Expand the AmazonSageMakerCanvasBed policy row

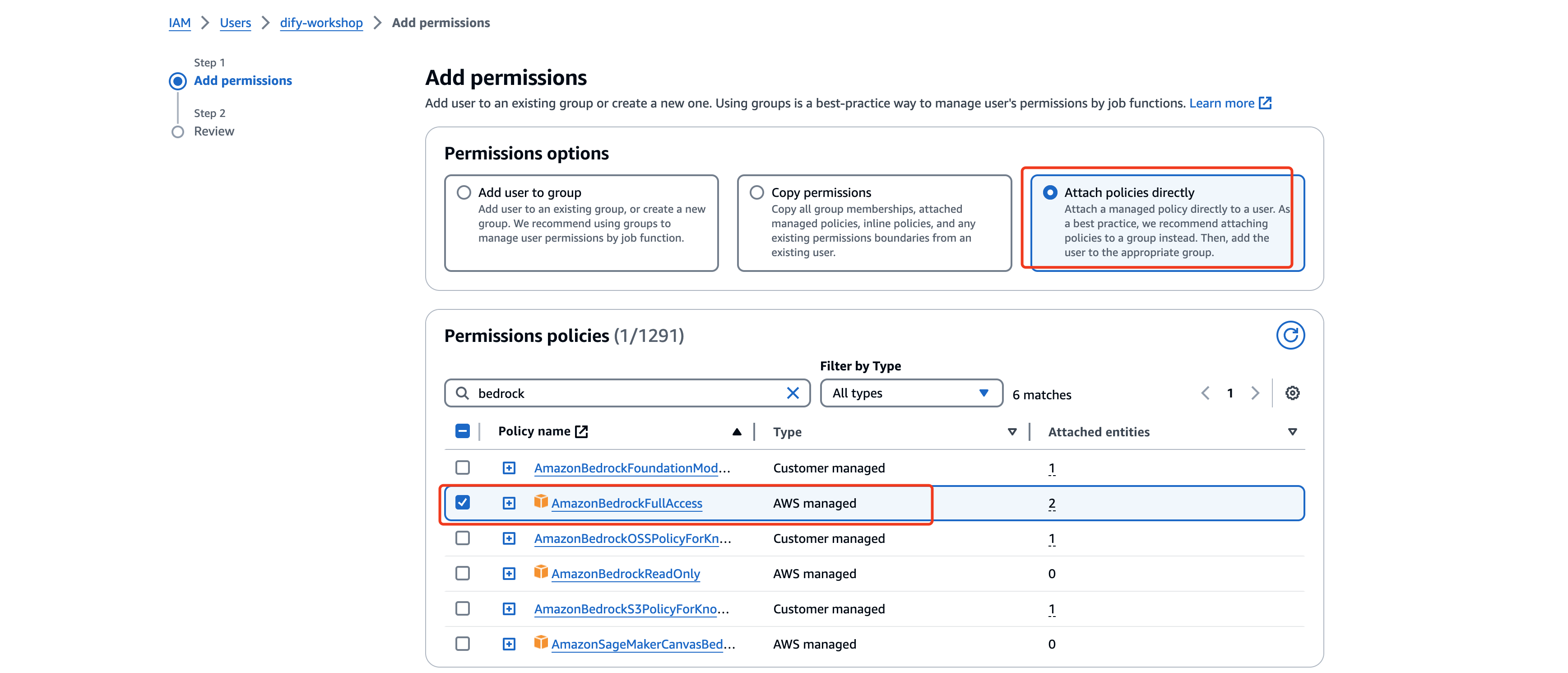(509, 644)
